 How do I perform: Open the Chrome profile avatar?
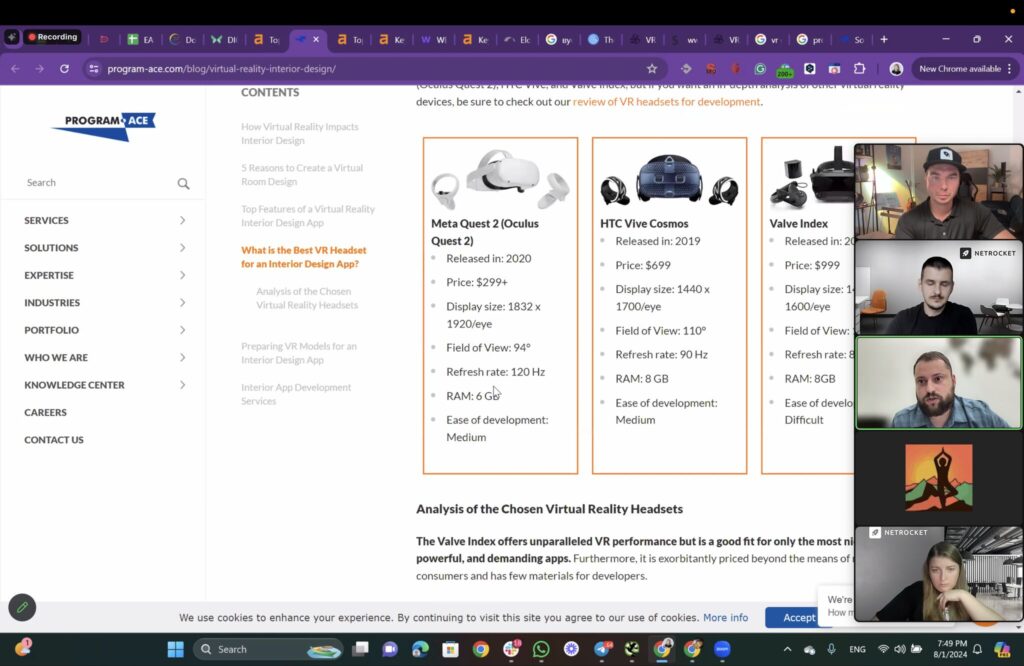point(896,69)
